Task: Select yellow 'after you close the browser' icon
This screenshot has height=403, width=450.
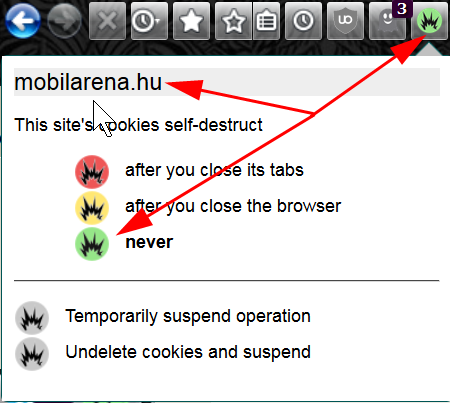Action: (x=92, y=208)
